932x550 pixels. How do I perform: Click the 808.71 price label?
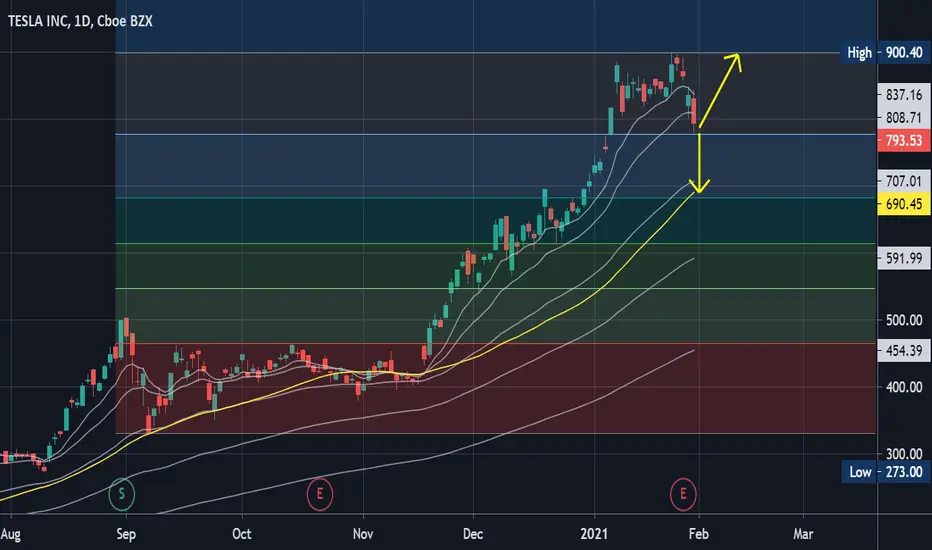point(904,118)
